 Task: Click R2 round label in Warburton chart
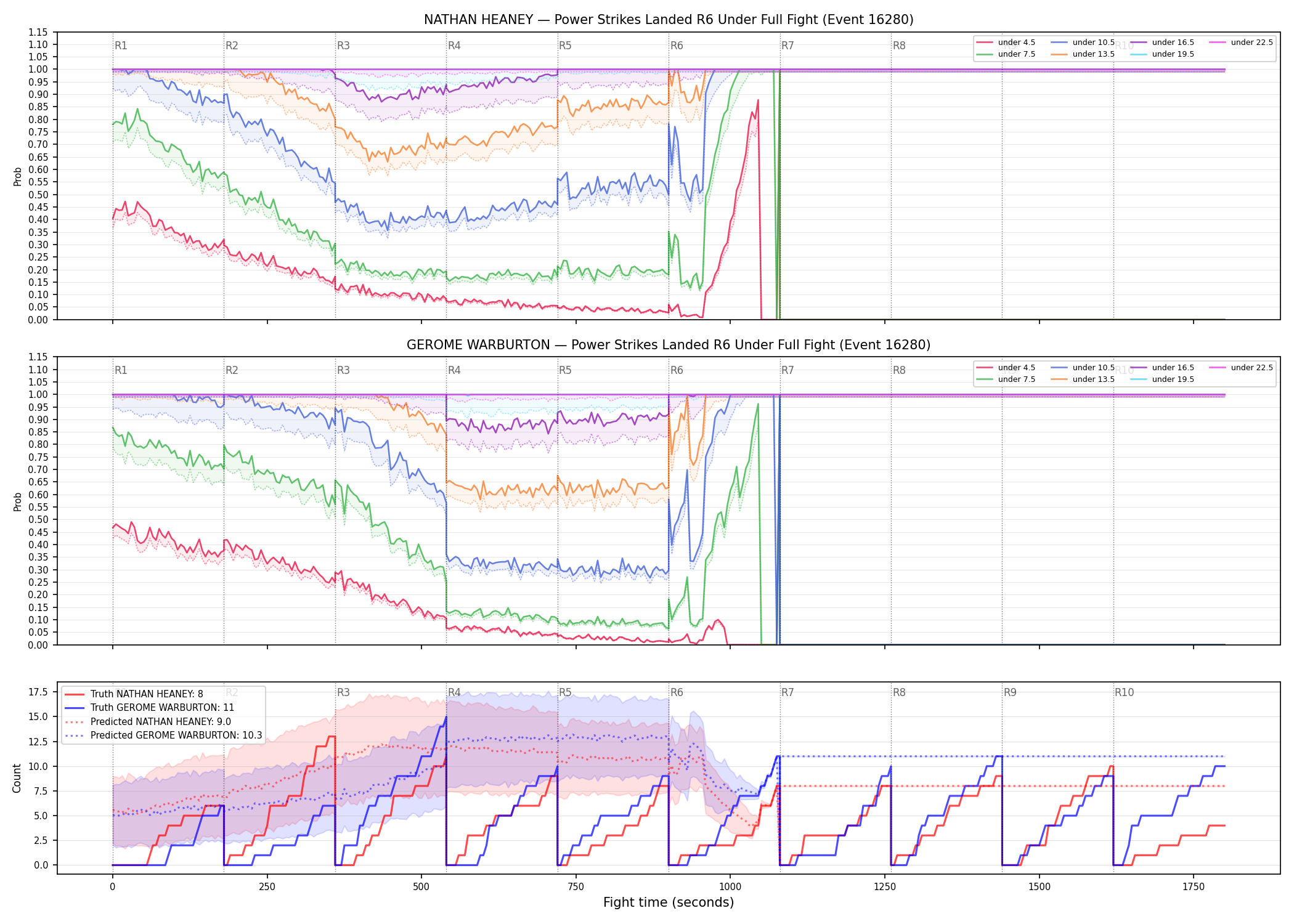click(x=232, y=370)
